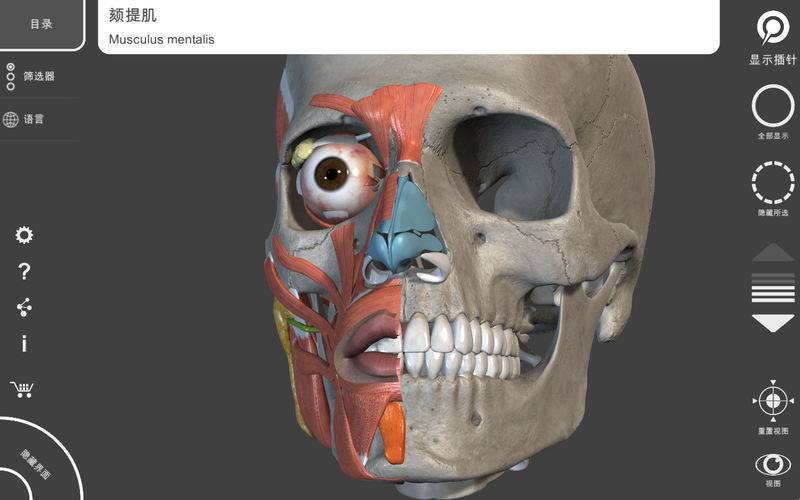Open the 筛选器 filter option
Screen dimensions: 800x500
coord(30,77)
